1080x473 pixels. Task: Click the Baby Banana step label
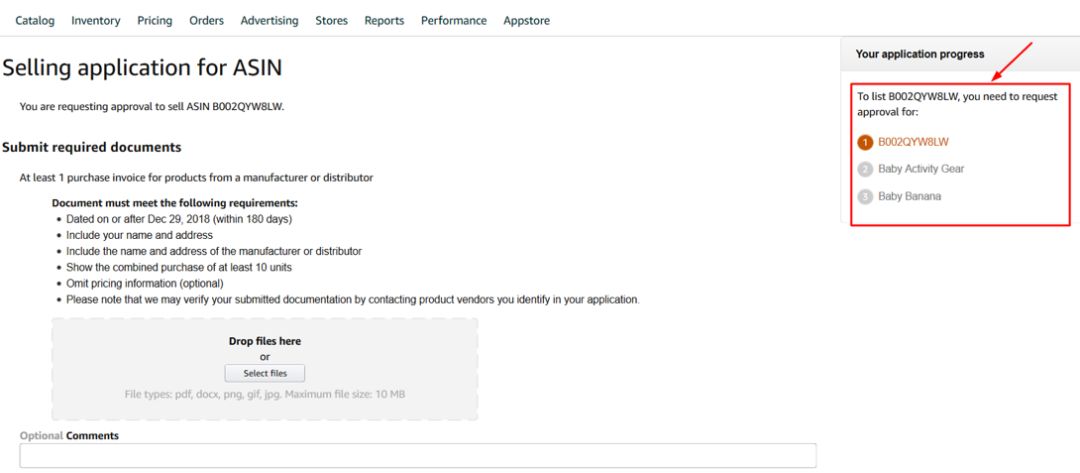909,196
